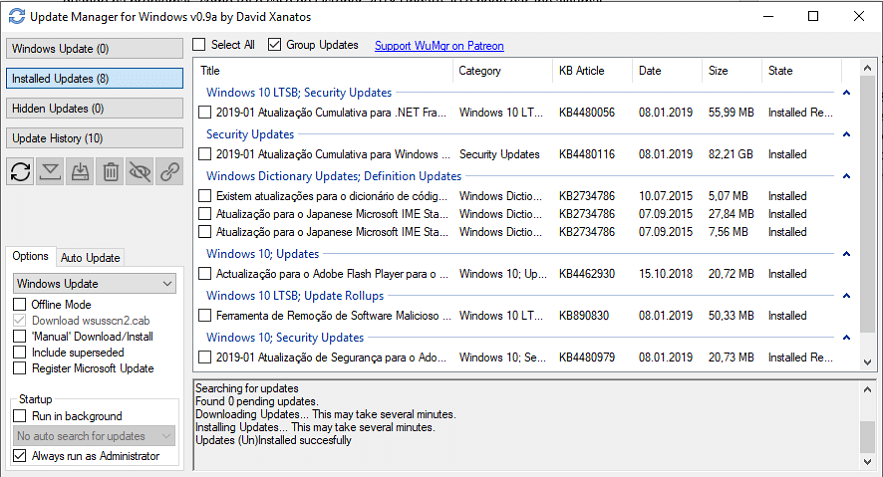Image resolution: width=883 pixels, height=477 pixels.
Task: Open the Update History (10) list
Action: coord(95,138)
